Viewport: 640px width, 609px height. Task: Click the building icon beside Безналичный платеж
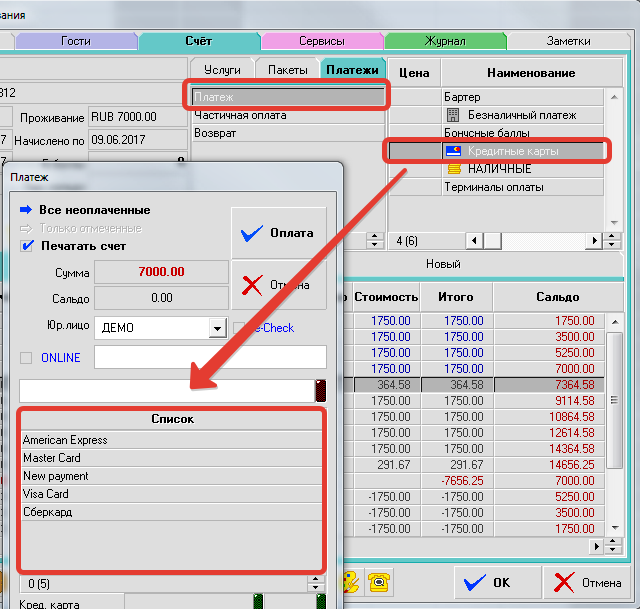[x=452, y=115]
